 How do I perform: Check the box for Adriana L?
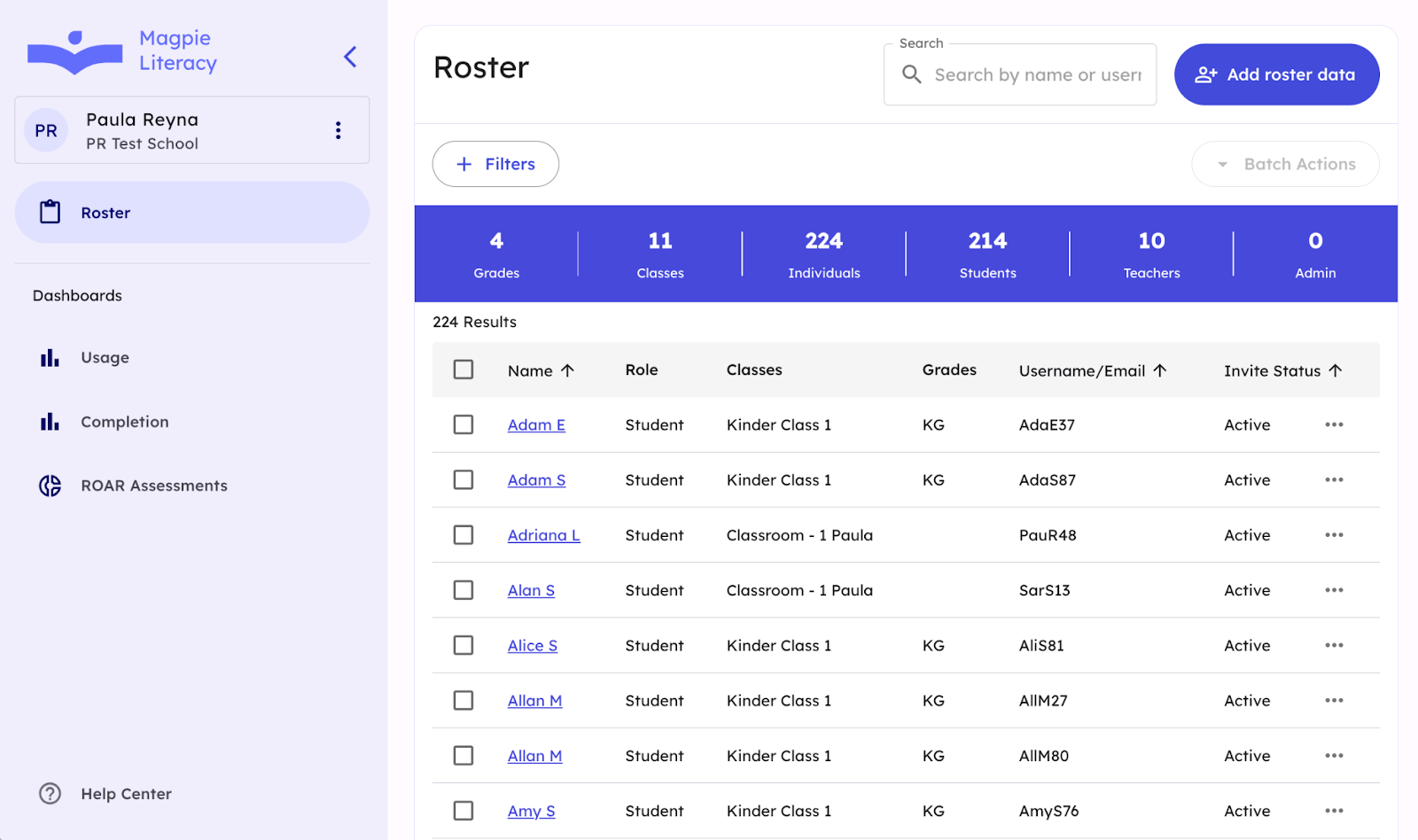pyautogui.click(x=464, y=535)
